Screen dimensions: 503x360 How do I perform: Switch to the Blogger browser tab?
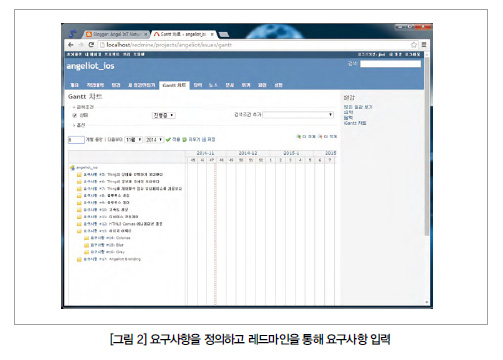(116, 34)
